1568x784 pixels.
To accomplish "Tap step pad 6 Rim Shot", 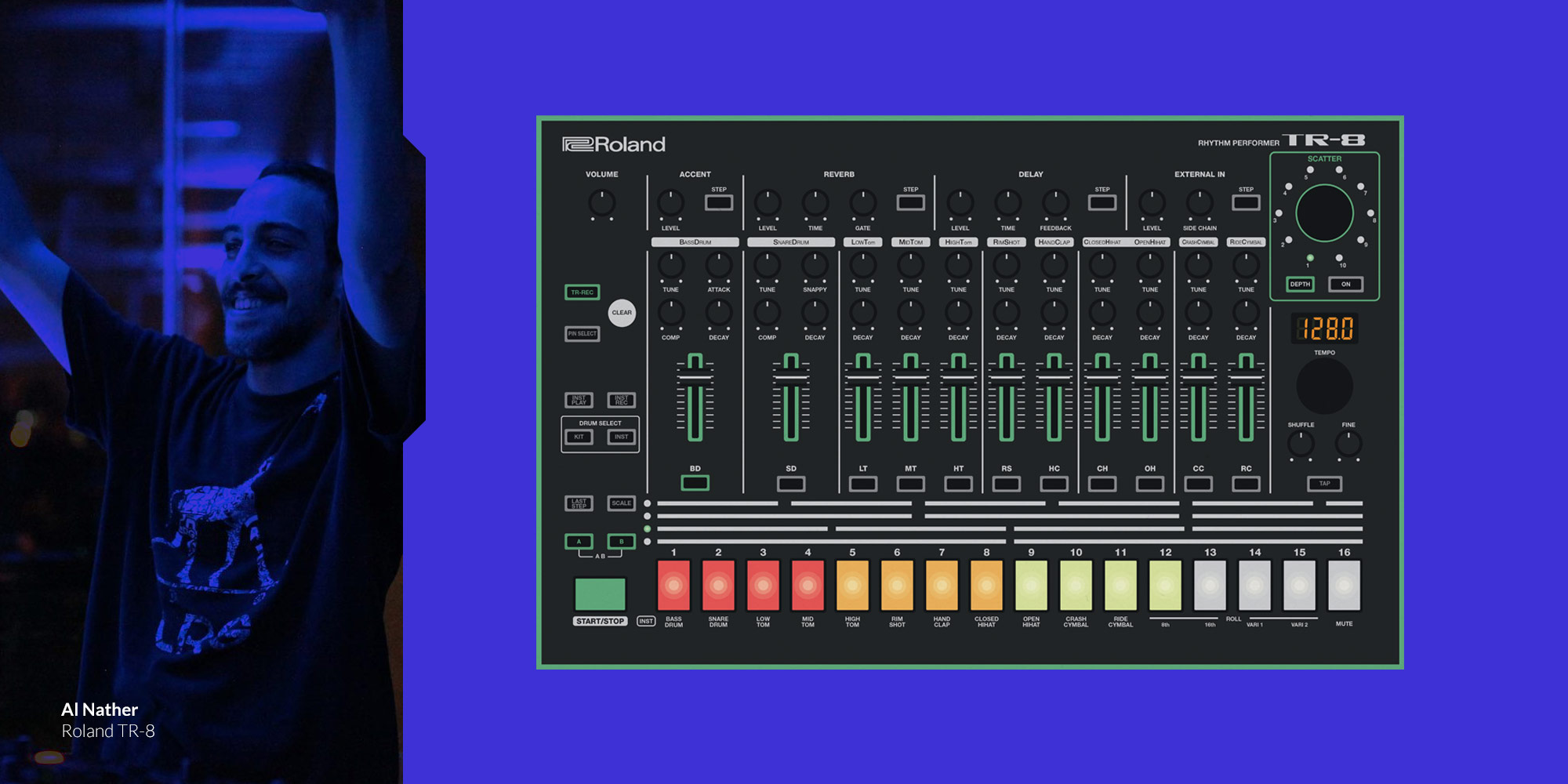I will pyautogui.click(x=897, y=585).
